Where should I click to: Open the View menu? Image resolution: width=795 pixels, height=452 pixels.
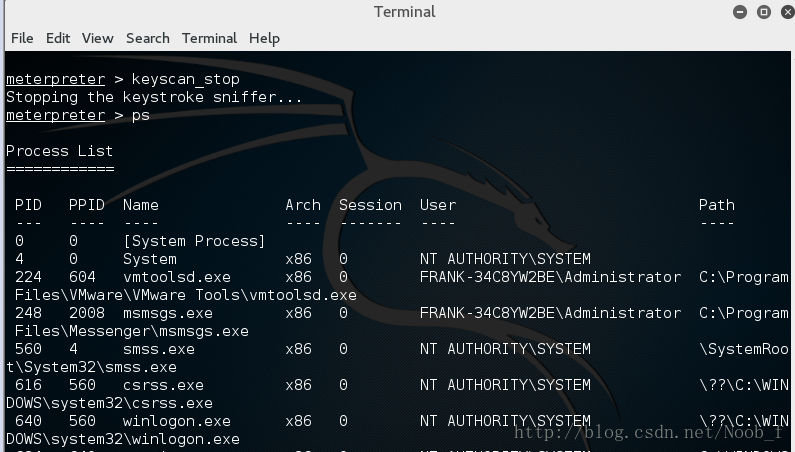click(x=97, y=38)
